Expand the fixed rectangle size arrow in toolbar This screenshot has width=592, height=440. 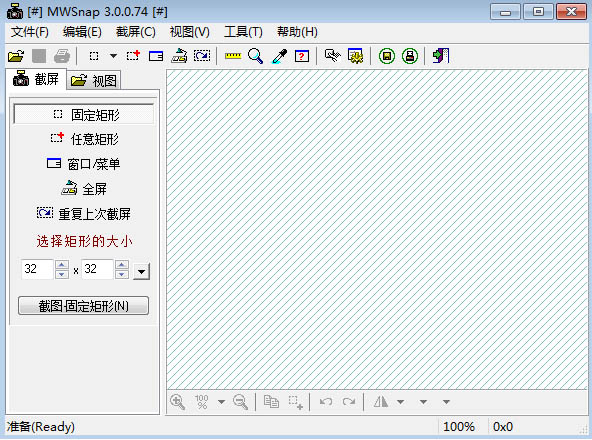(113, 56)
